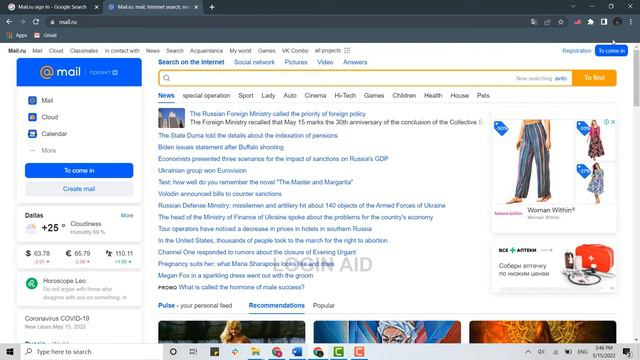Open Task View on the taskbar
Screen dimensions: 640x360
click(193, 351)
